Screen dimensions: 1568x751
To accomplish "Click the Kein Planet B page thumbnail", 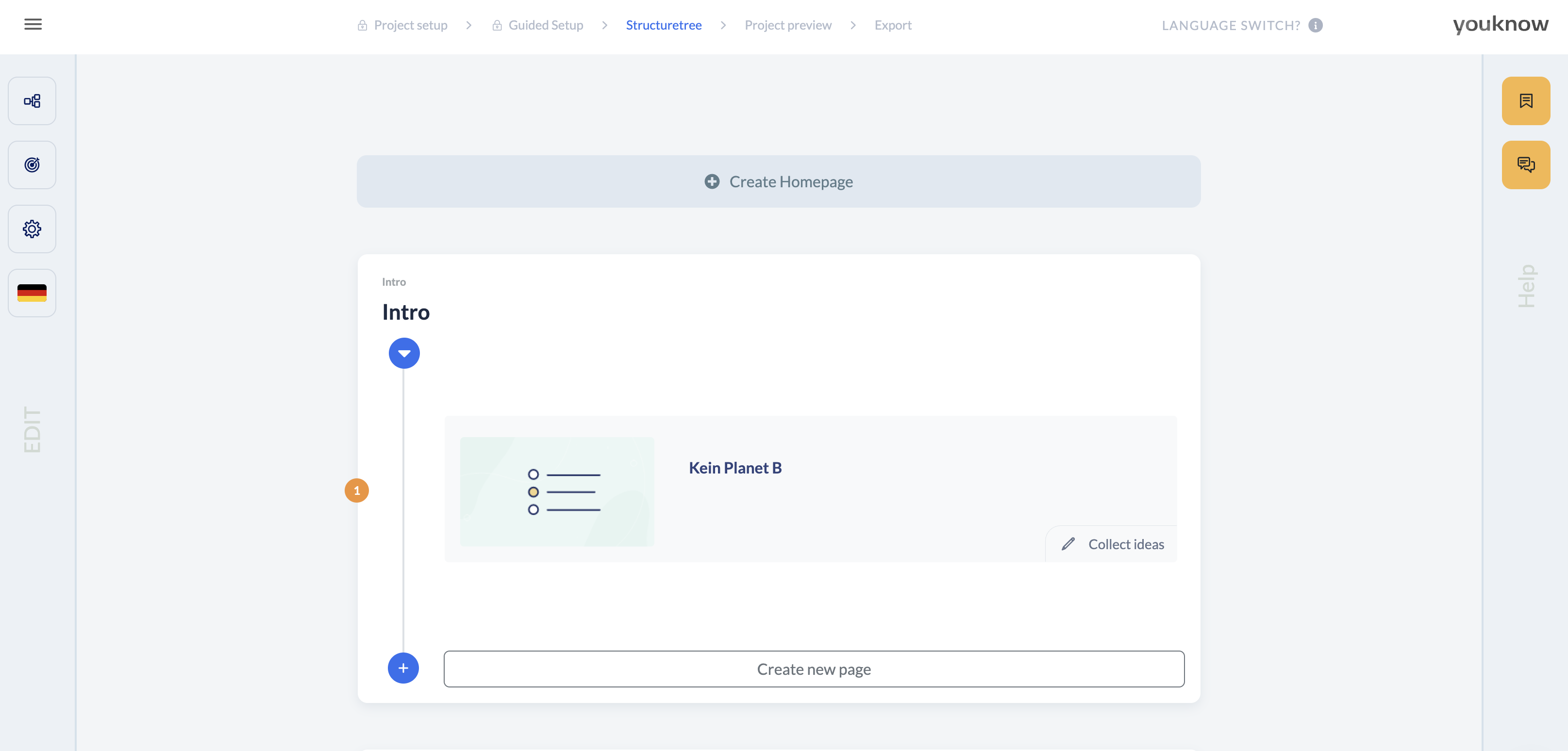I will pyautogui.click(x=557, y=491).
